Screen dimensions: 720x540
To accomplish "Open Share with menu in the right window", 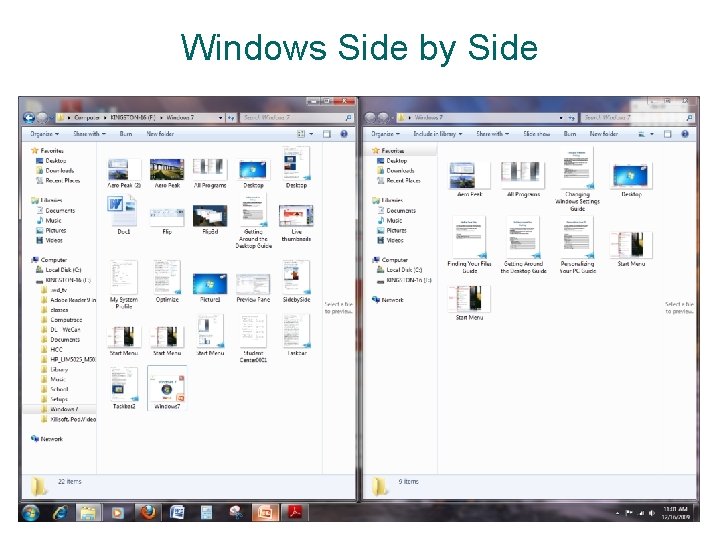I will [492, 134].
